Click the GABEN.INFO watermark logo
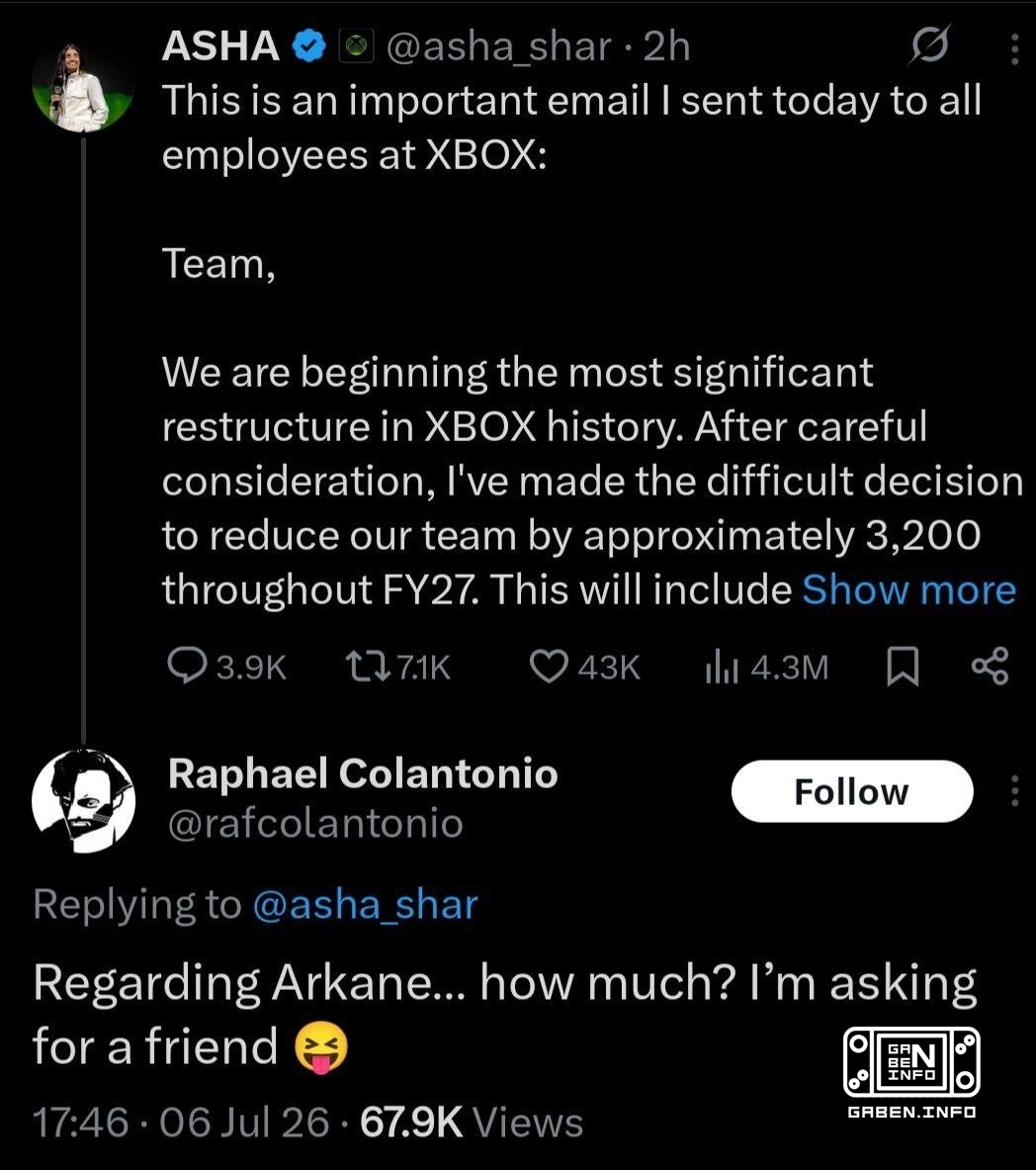1036x1170 pixels. [911, 1072]
